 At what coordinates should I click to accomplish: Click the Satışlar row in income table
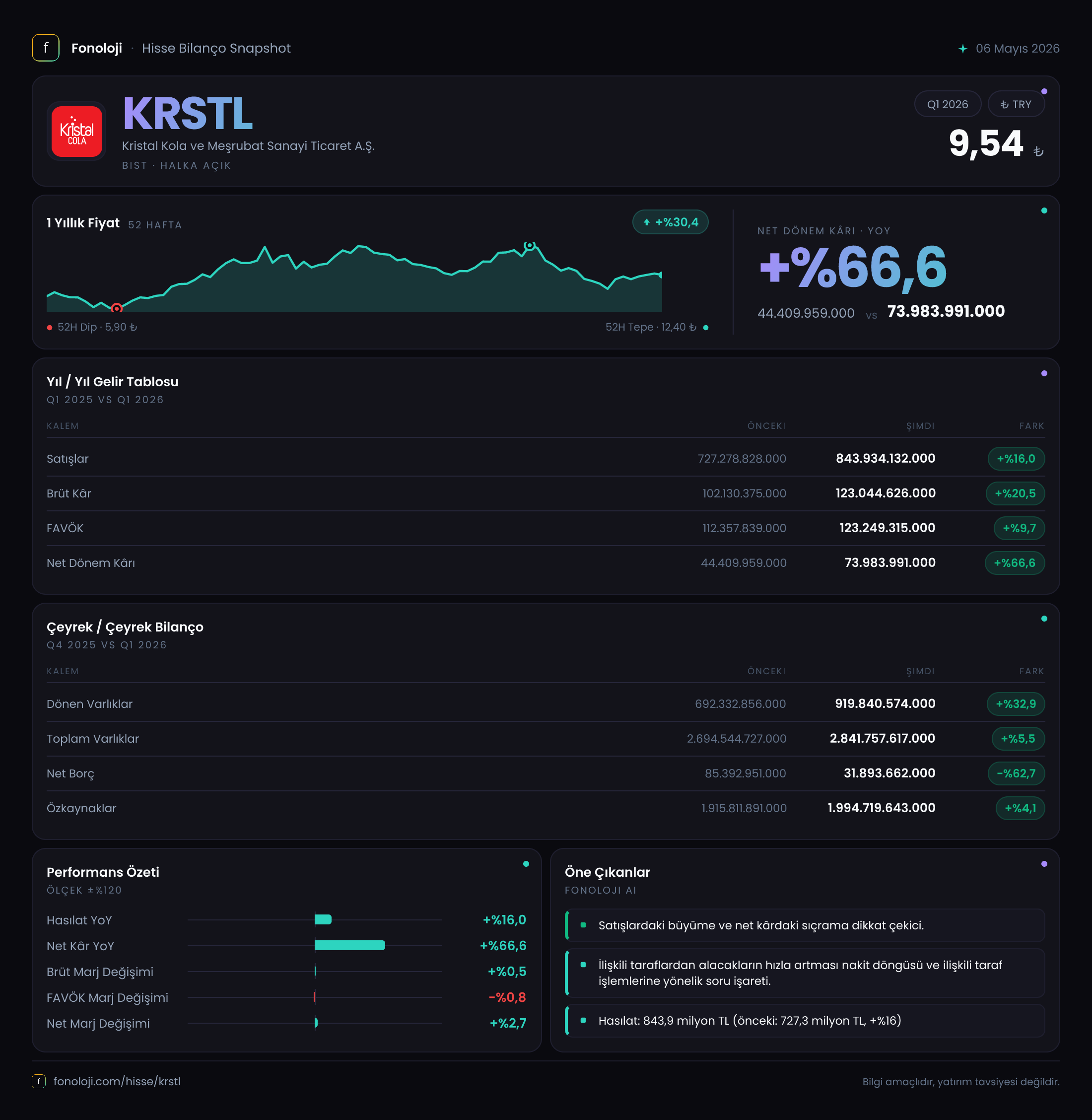tap(546, 458)
